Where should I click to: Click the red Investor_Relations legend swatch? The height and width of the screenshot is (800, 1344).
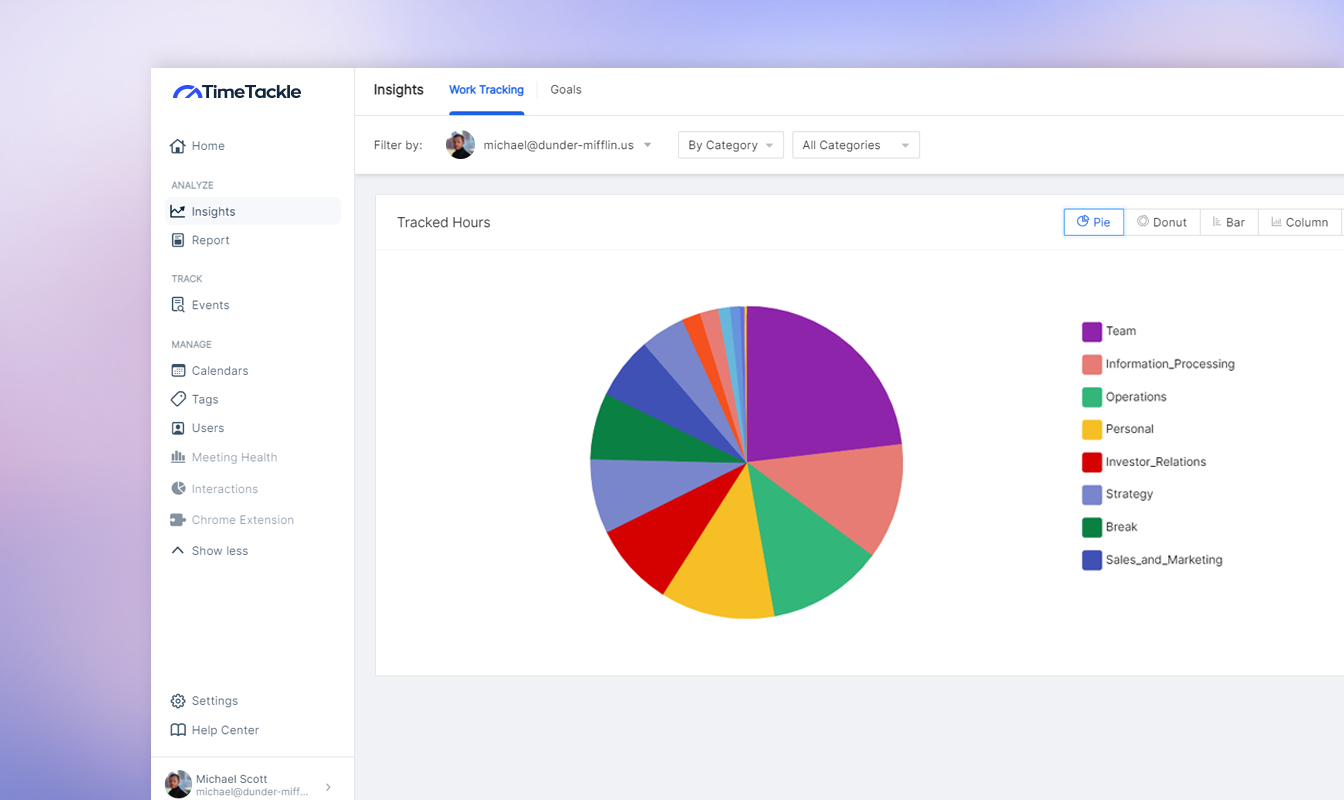(x=1092, y=462)
